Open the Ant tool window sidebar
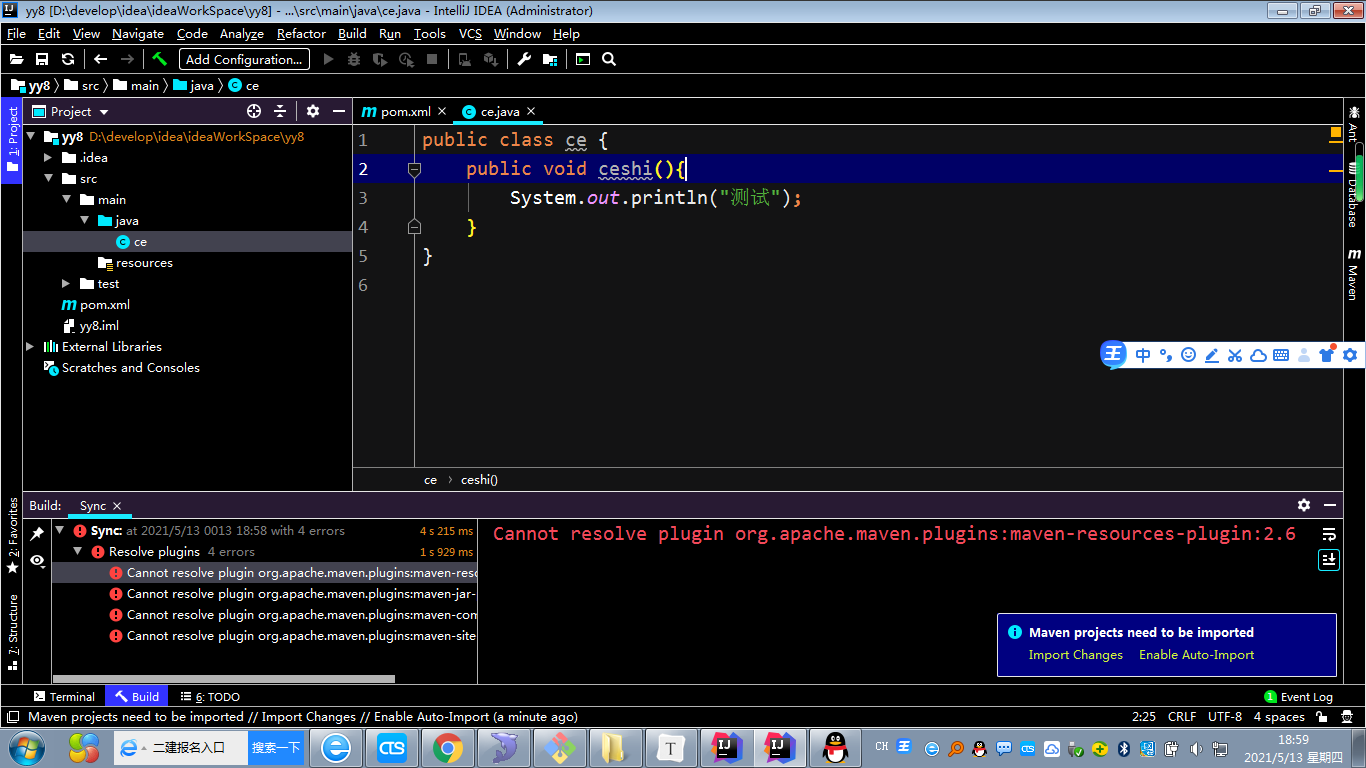1366x768 pixels. 1353,124
